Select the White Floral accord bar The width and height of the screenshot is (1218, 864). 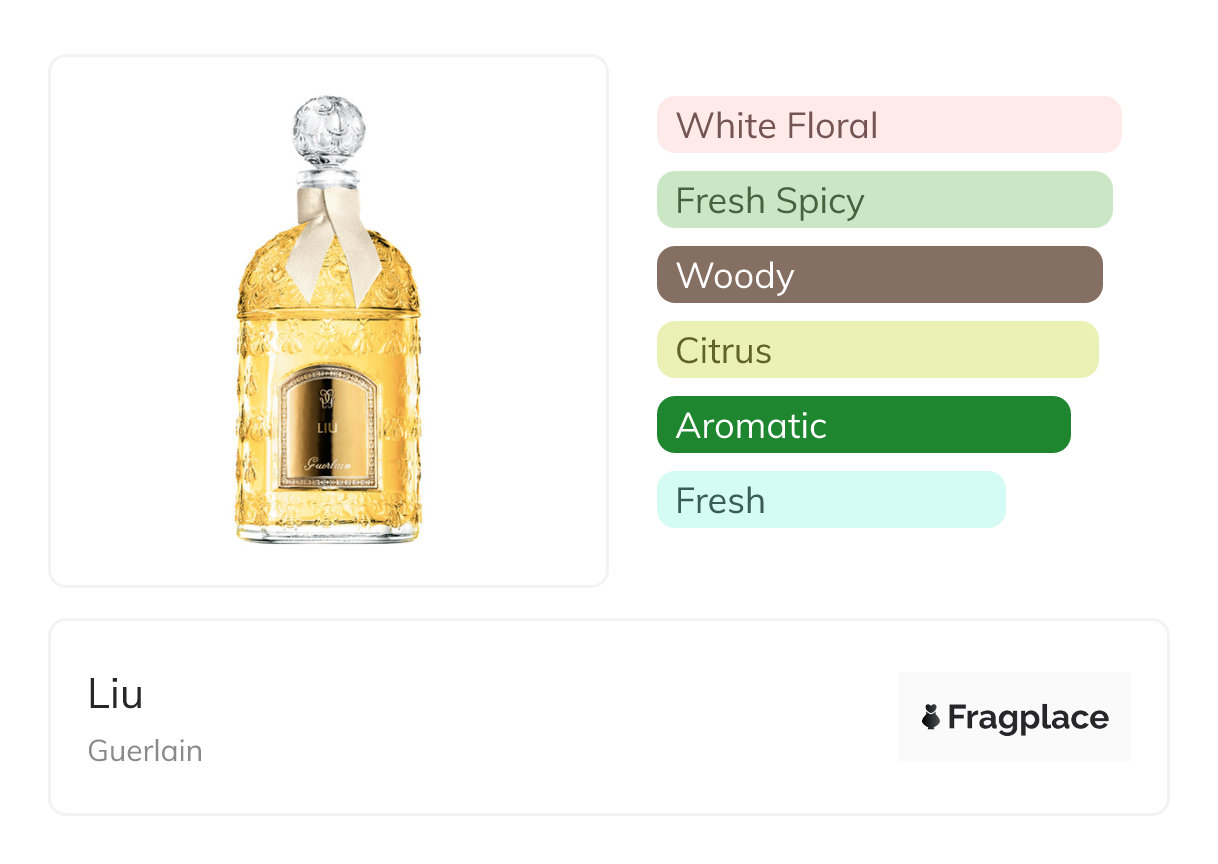(888, 125)
